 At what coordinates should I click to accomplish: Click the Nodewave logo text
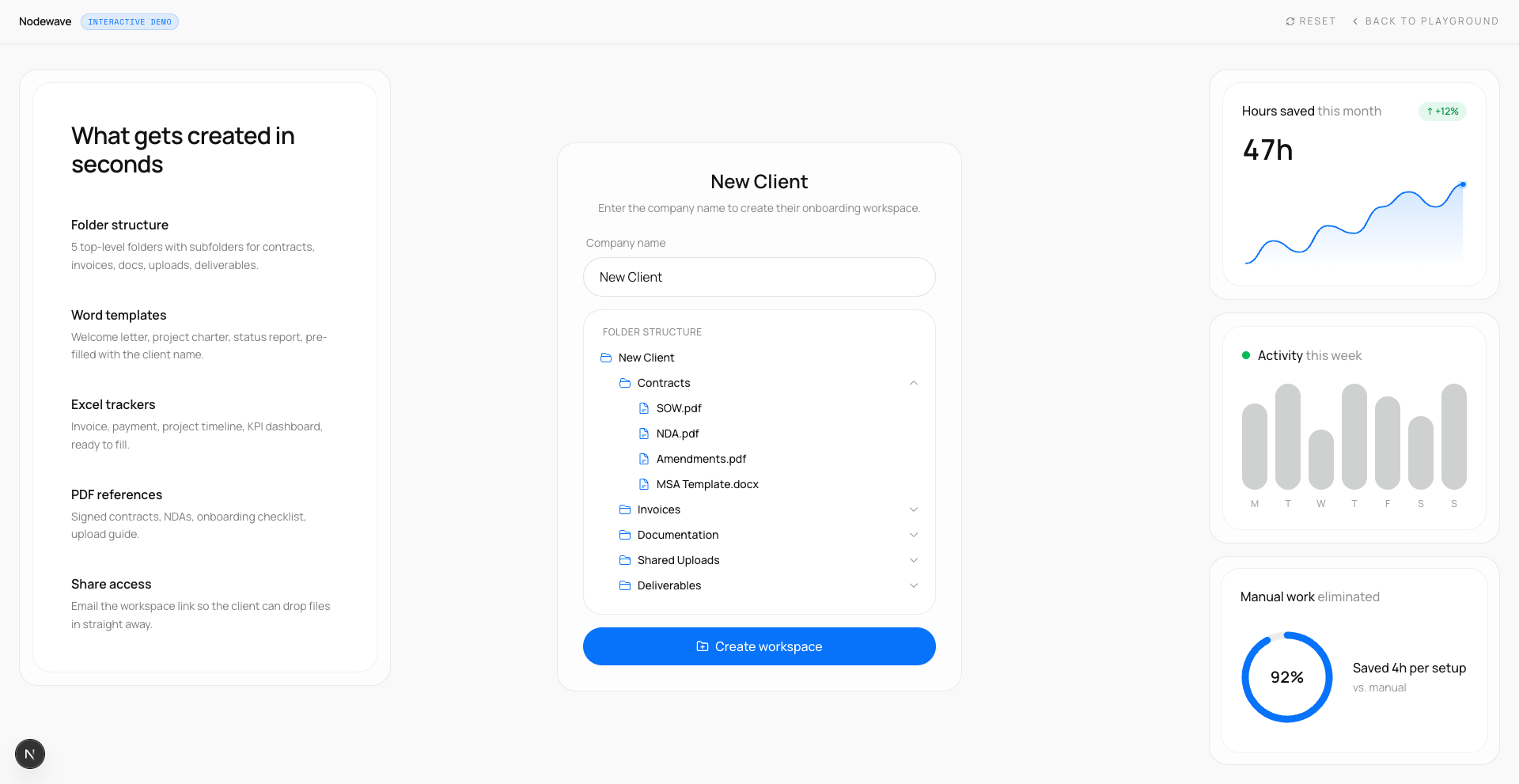(x=45, y=21)
